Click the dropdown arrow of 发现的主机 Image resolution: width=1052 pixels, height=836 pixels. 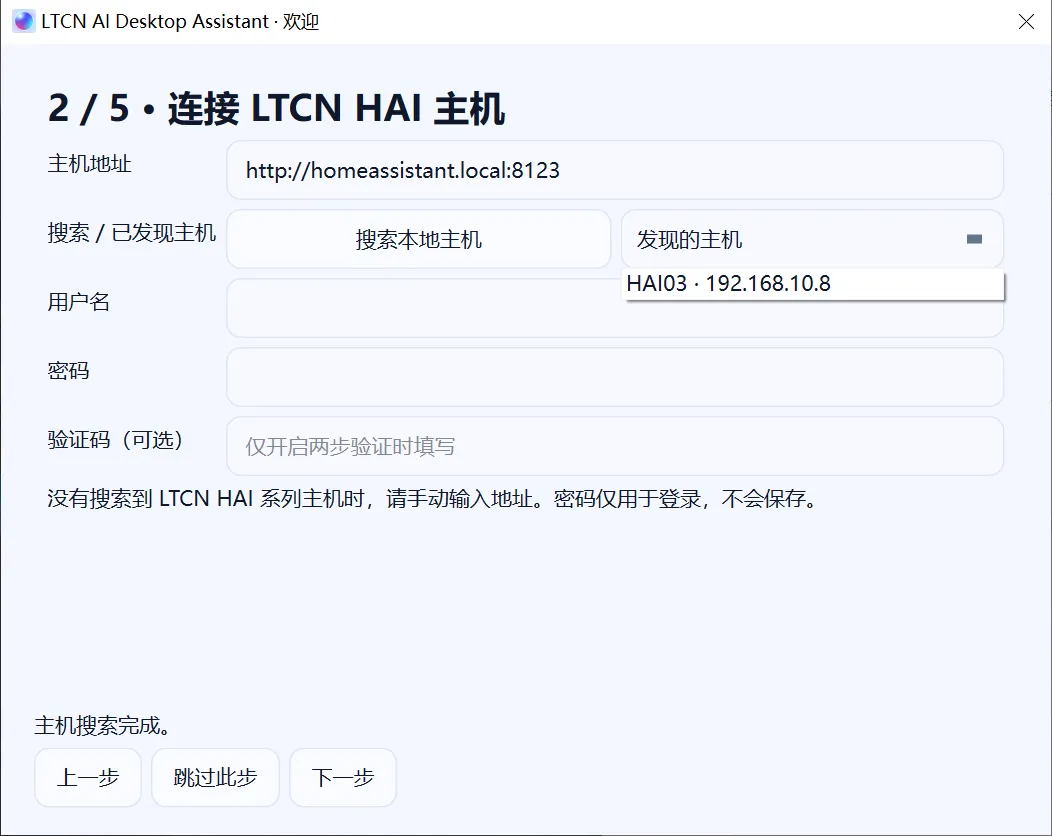[974, 239]
